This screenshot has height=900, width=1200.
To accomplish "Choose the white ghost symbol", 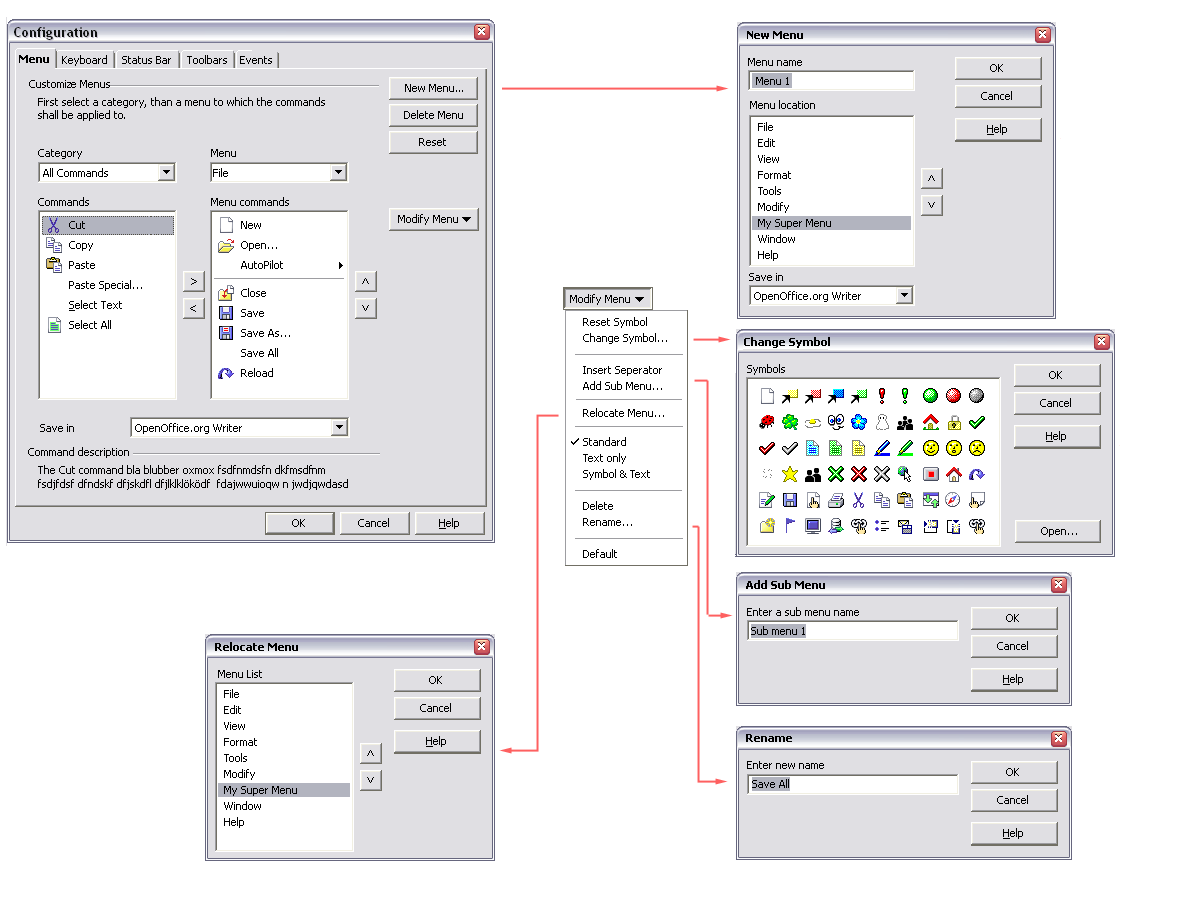I will click(882, 422).
